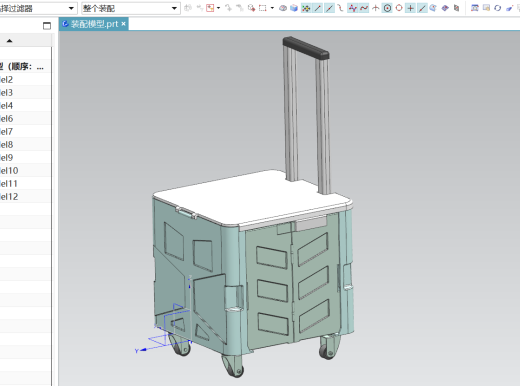Select the row ending in el10
The height and width of the screenshot is (386, 520).
pyautogui.click(x=26, y=171)
